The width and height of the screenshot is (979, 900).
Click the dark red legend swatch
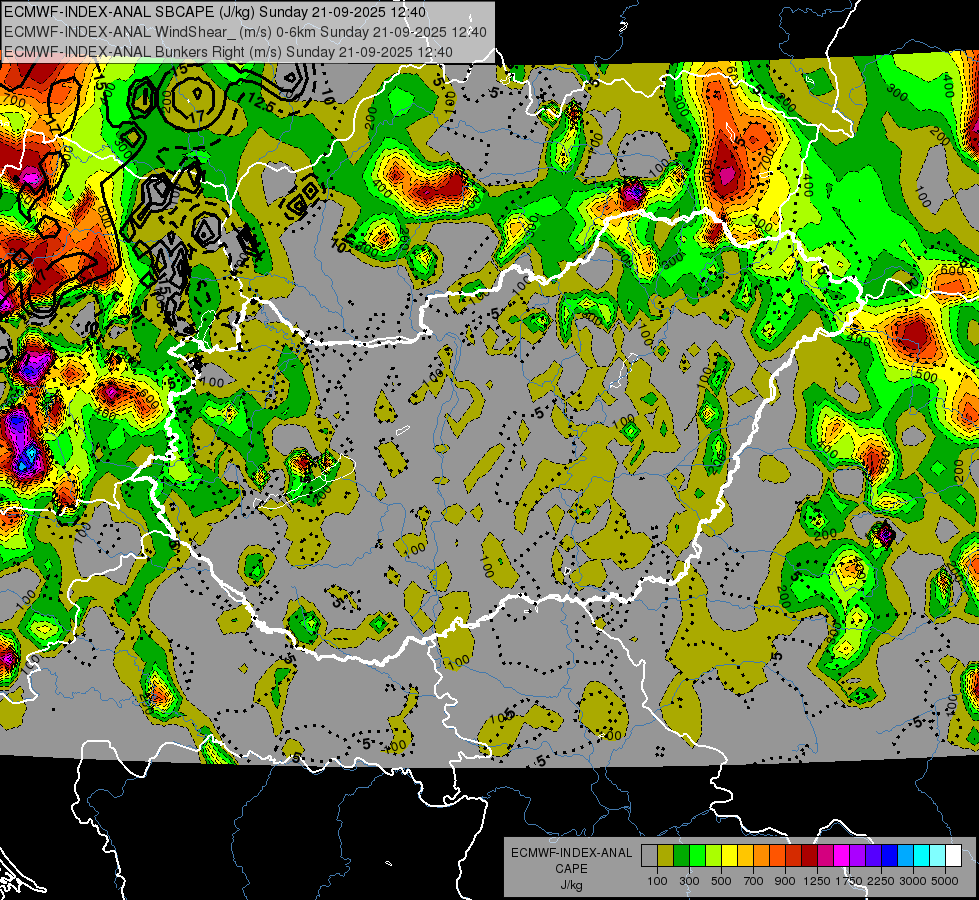pyautogui.click(x=809, y=856)
